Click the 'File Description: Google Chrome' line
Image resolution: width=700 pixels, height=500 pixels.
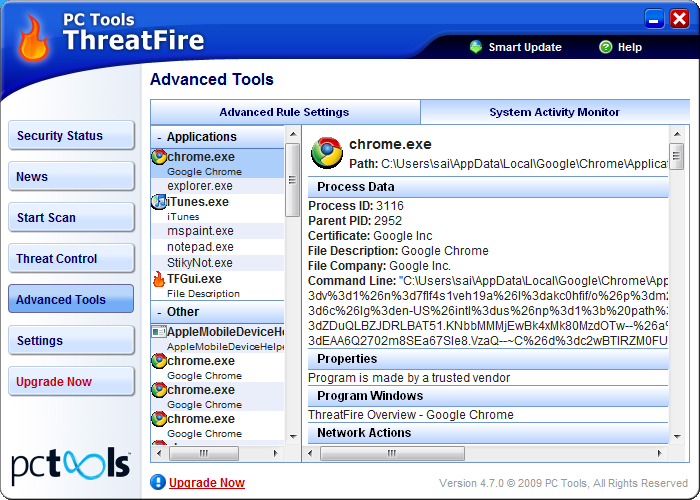pyautogui.click(x=398, y=251)
